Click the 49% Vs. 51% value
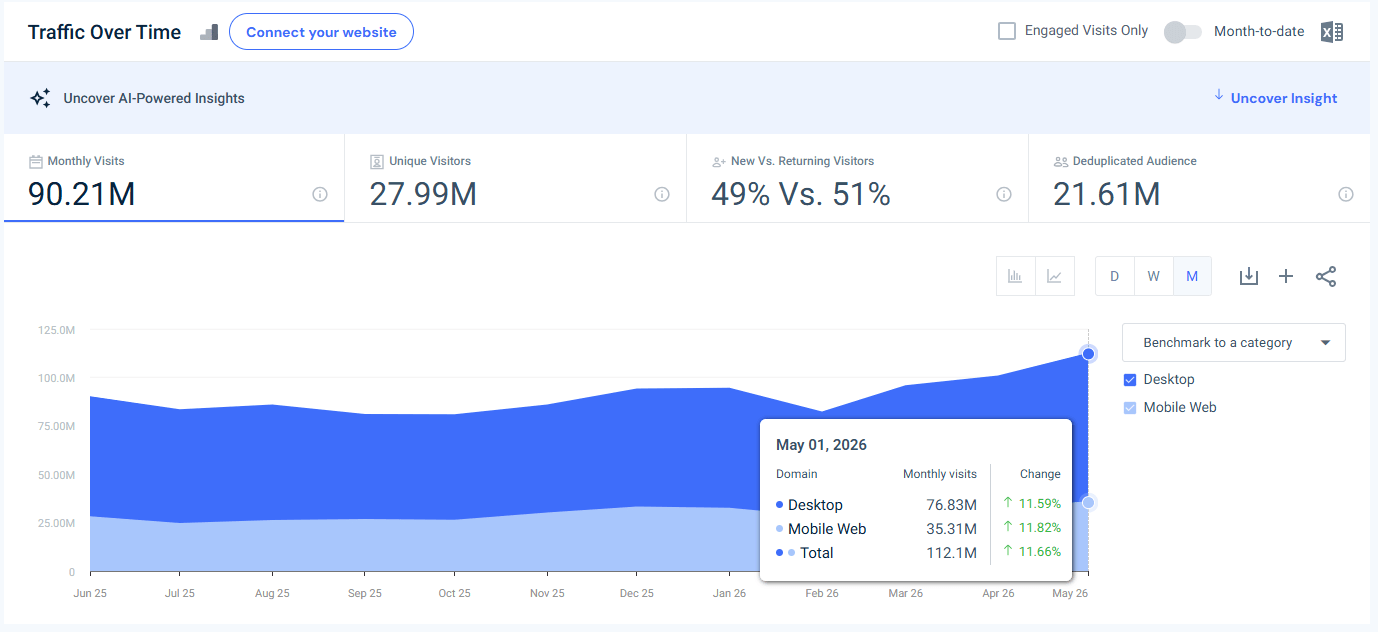1378x632 pixels. 801,194
